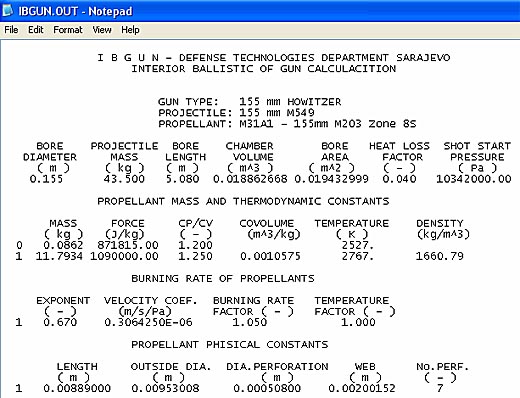The height and width of the screenshot is (398, 520).
Task: Click the heading 'PROPELLANT MASS AND THERMODYNAMIC CONSTANTS'
Action: click(243, 201)
